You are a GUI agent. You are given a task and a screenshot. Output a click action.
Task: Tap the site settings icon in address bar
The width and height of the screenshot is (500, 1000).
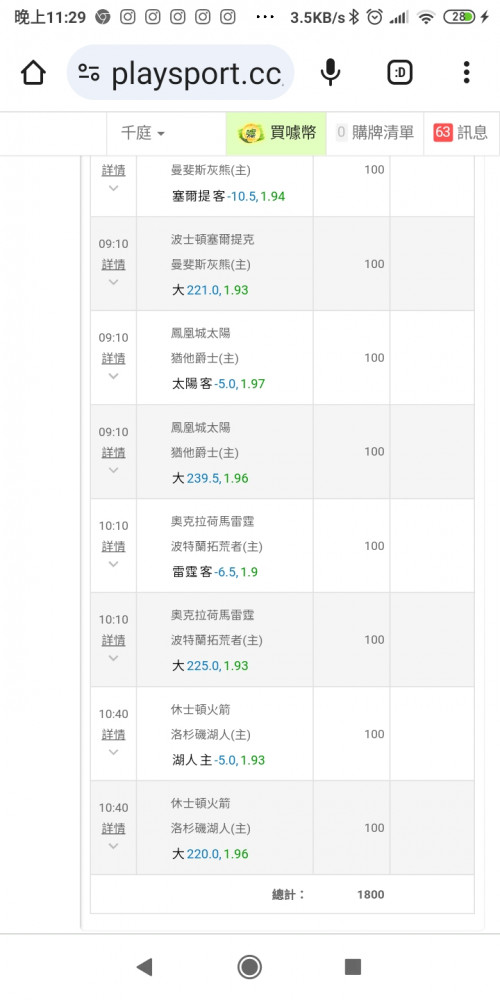(x=89, y=73)
